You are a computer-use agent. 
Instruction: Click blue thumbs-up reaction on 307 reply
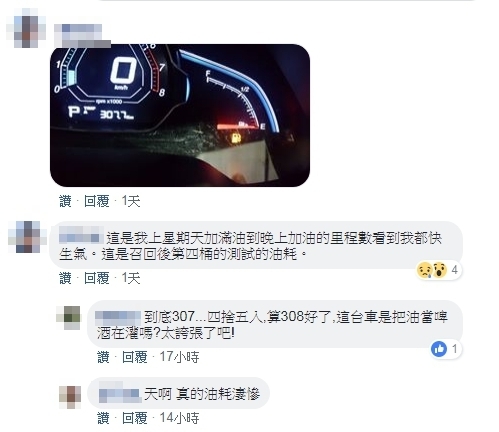point(439,349)
